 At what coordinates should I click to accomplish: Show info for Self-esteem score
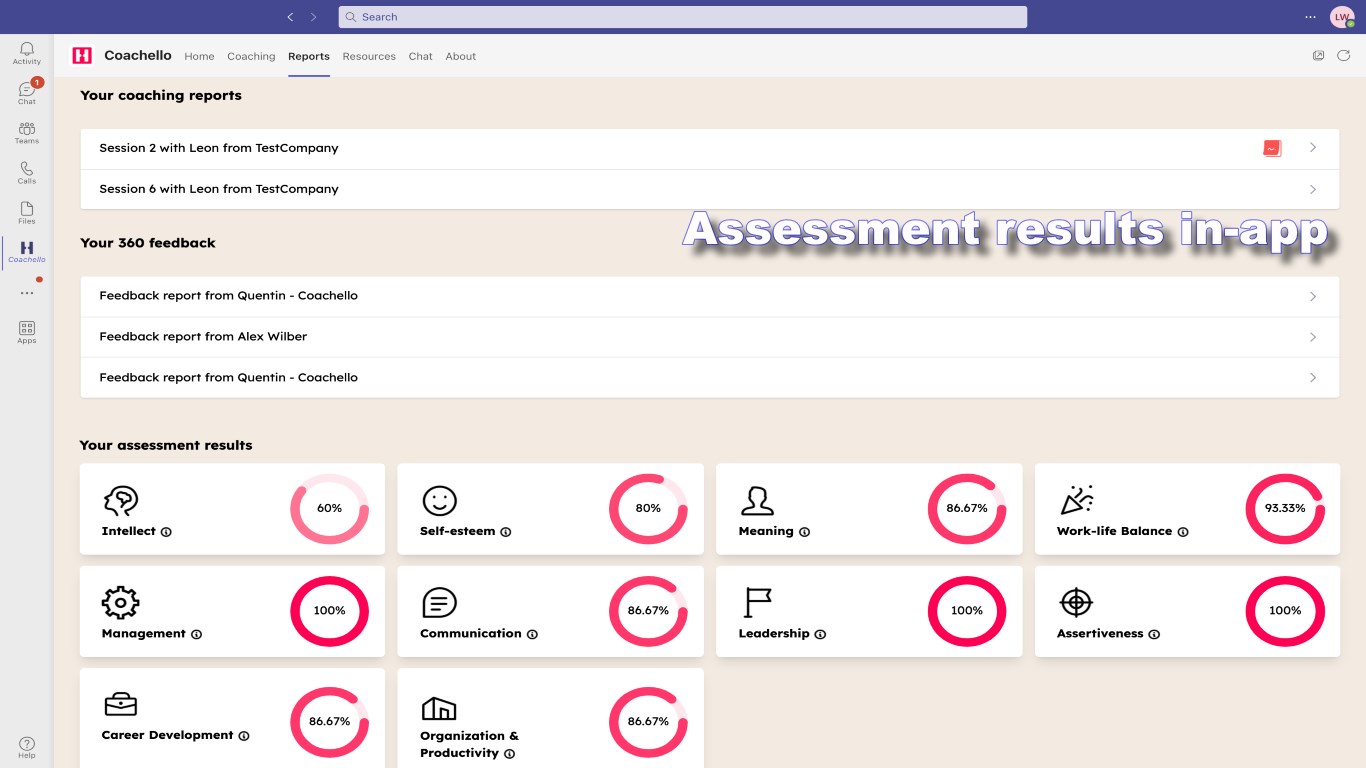tap(505, 532)
